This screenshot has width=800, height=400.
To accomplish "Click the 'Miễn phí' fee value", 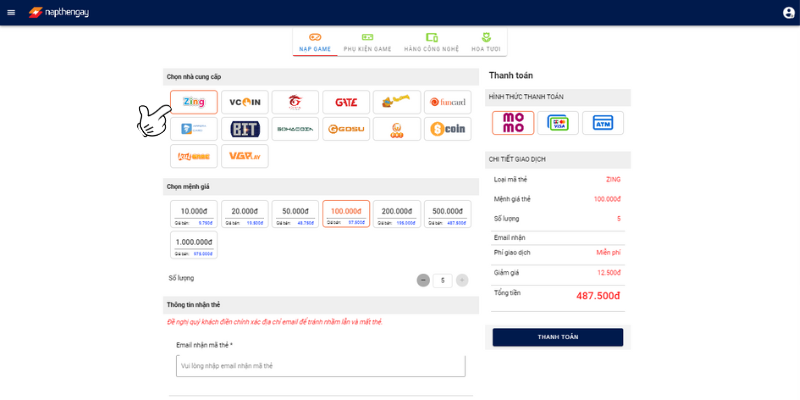I will pyautogui.click(x=609, y=253).
